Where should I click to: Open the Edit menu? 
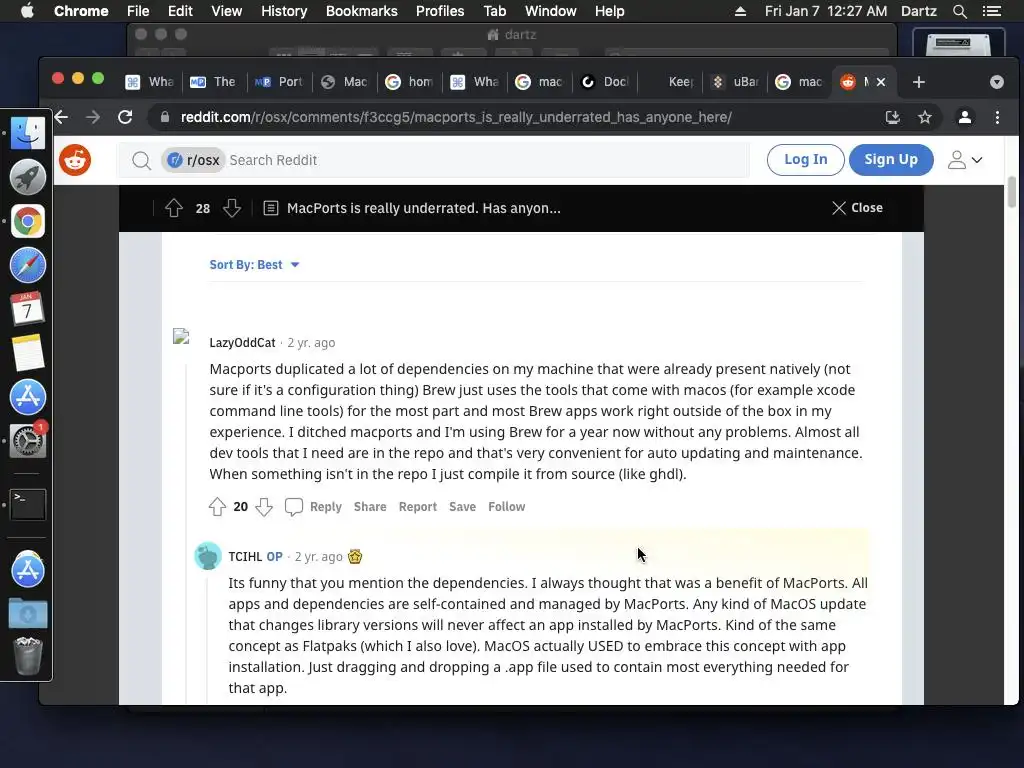click(x=180, y=11)
